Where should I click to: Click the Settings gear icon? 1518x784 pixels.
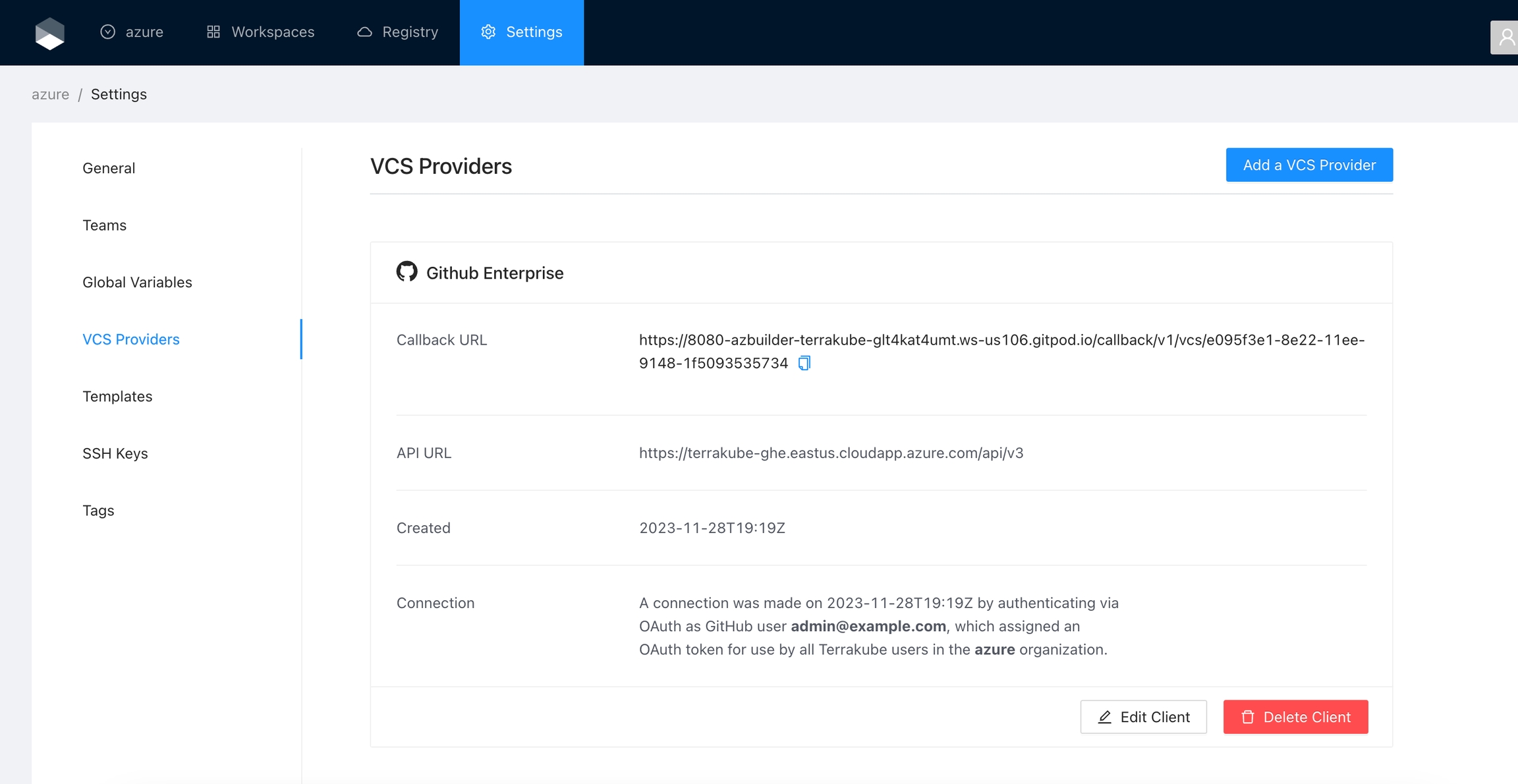click(488, 32)
